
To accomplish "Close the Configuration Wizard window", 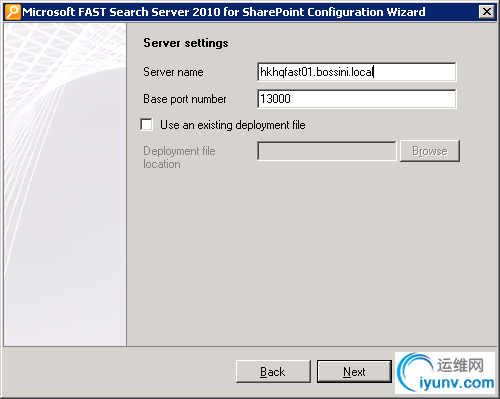I will 487,12.
